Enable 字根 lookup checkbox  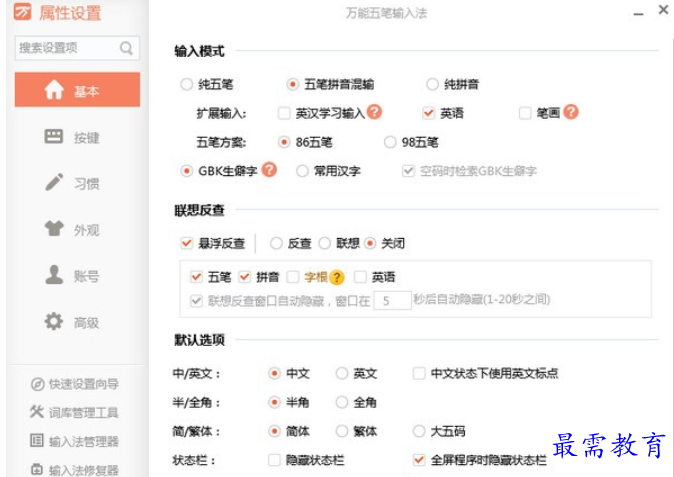[293, 277]
